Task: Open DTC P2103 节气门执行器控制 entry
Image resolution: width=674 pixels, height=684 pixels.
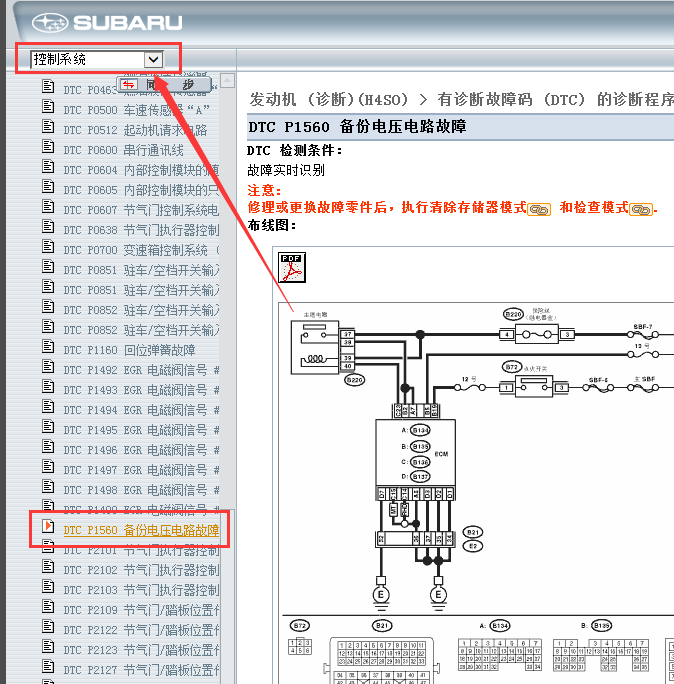Action: tap(141, 591)
